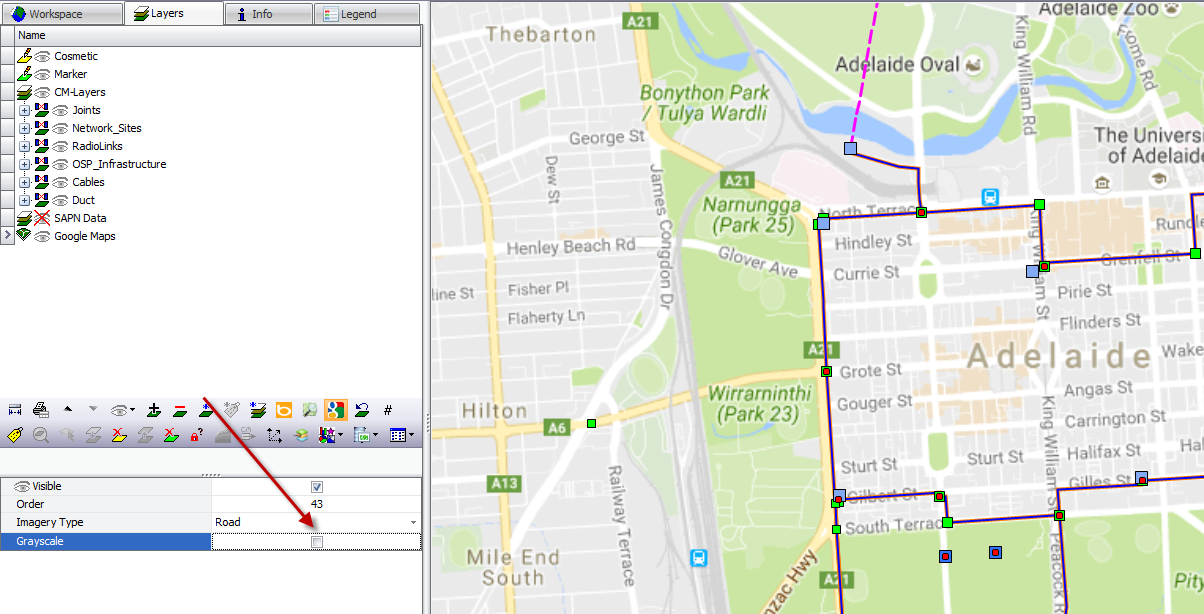
Task: Click the Adelaide Oval map label
Action: click(897, 64)
